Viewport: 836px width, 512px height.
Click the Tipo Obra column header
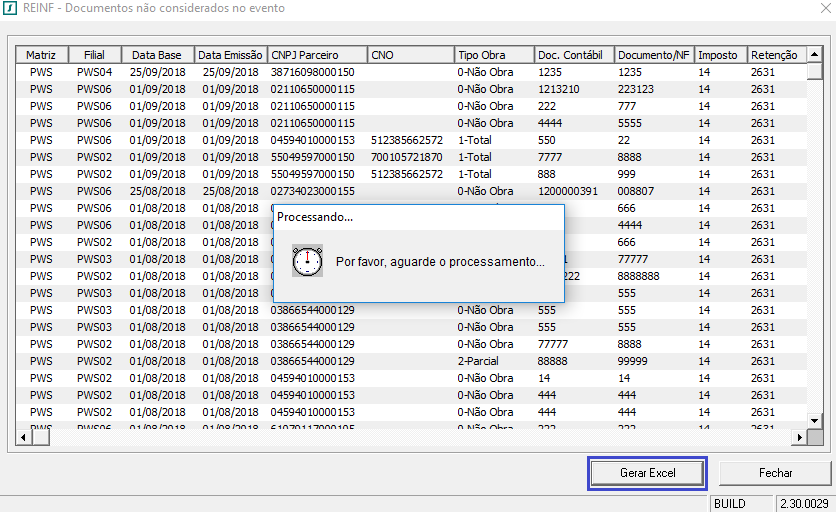click(x=493, y=55)
